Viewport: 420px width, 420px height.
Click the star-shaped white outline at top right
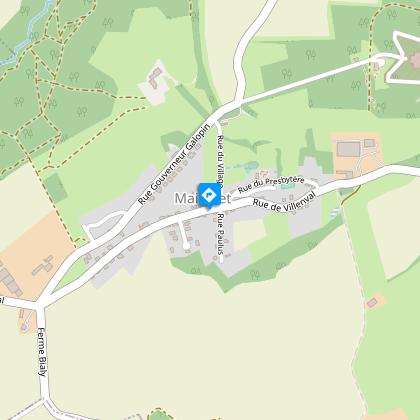[x=405, y=58]
